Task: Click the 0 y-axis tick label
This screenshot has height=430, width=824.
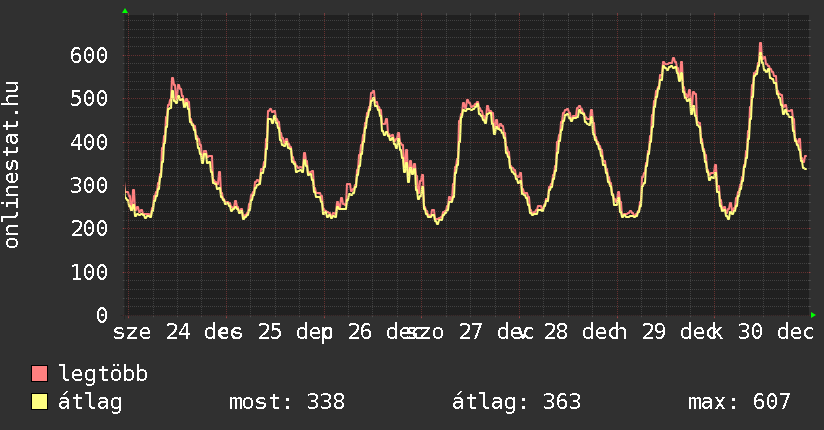Action: 102,315
